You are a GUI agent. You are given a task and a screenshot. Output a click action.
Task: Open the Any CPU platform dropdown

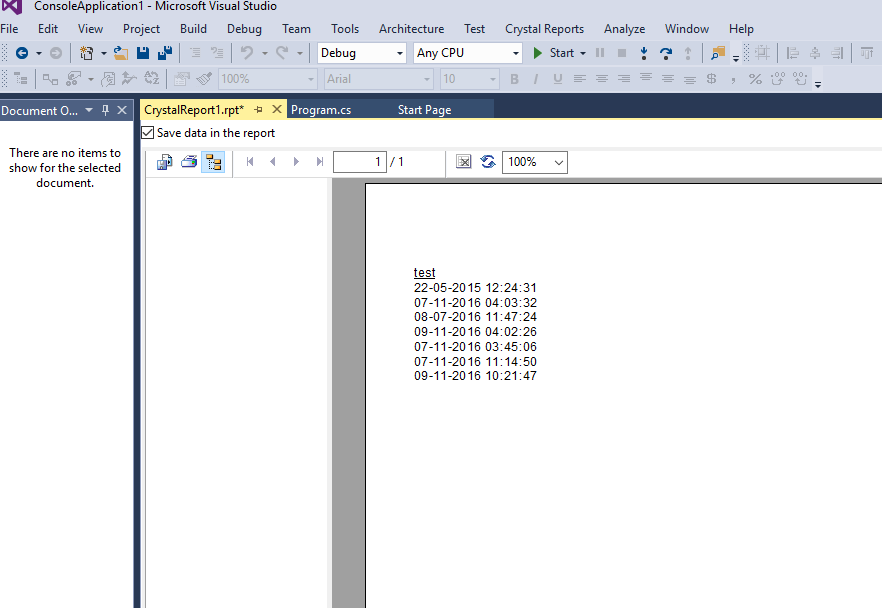coord(468,53)
